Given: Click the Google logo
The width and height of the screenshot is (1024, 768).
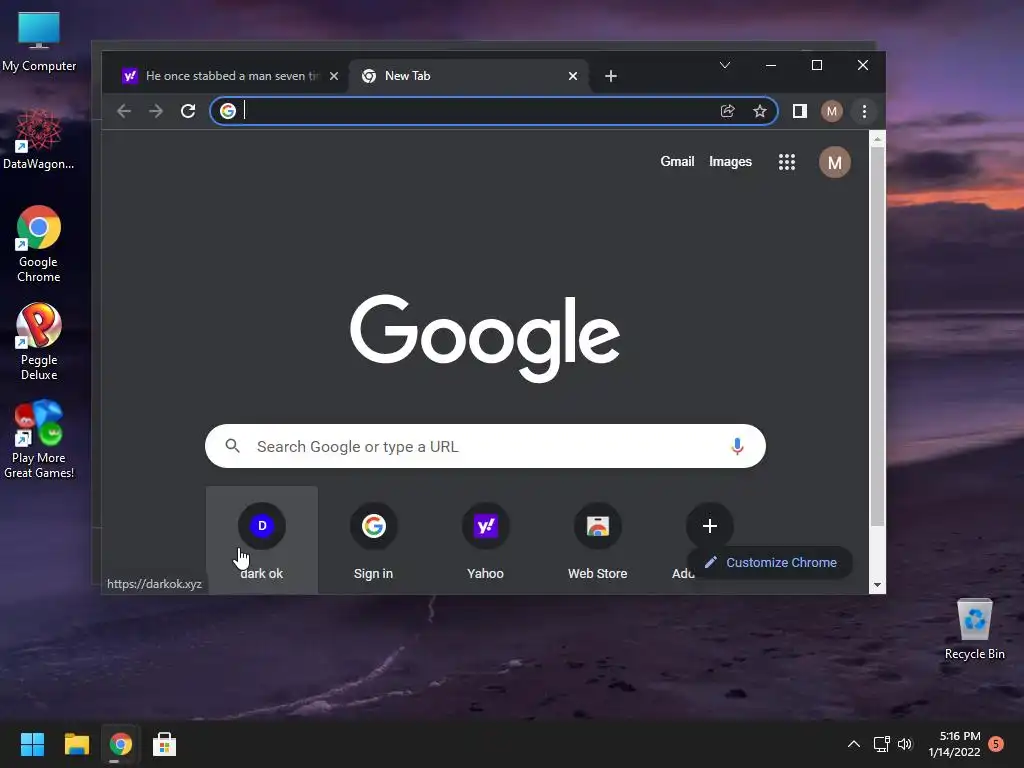Looking at the screenshot, I should pos(485,337).
